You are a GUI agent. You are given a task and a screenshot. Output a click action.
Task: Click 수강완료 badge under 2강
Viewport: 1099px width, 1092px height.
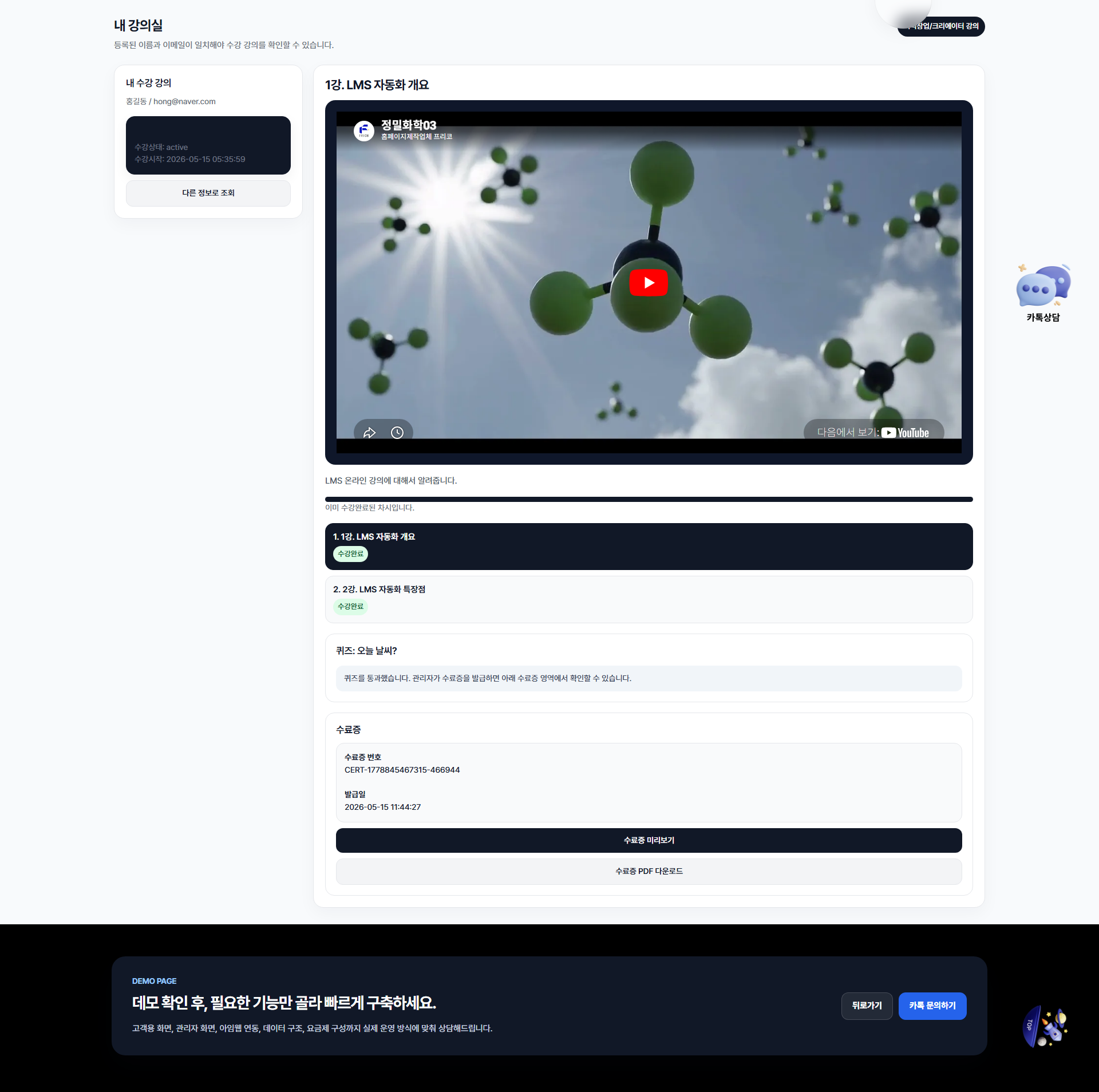pyautogui.click(x=350, y=607)
